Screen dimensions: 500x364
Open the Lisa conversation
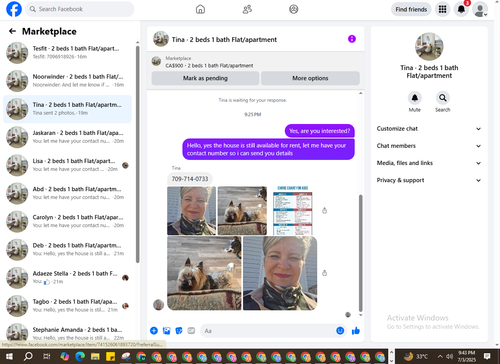point(68,165)
